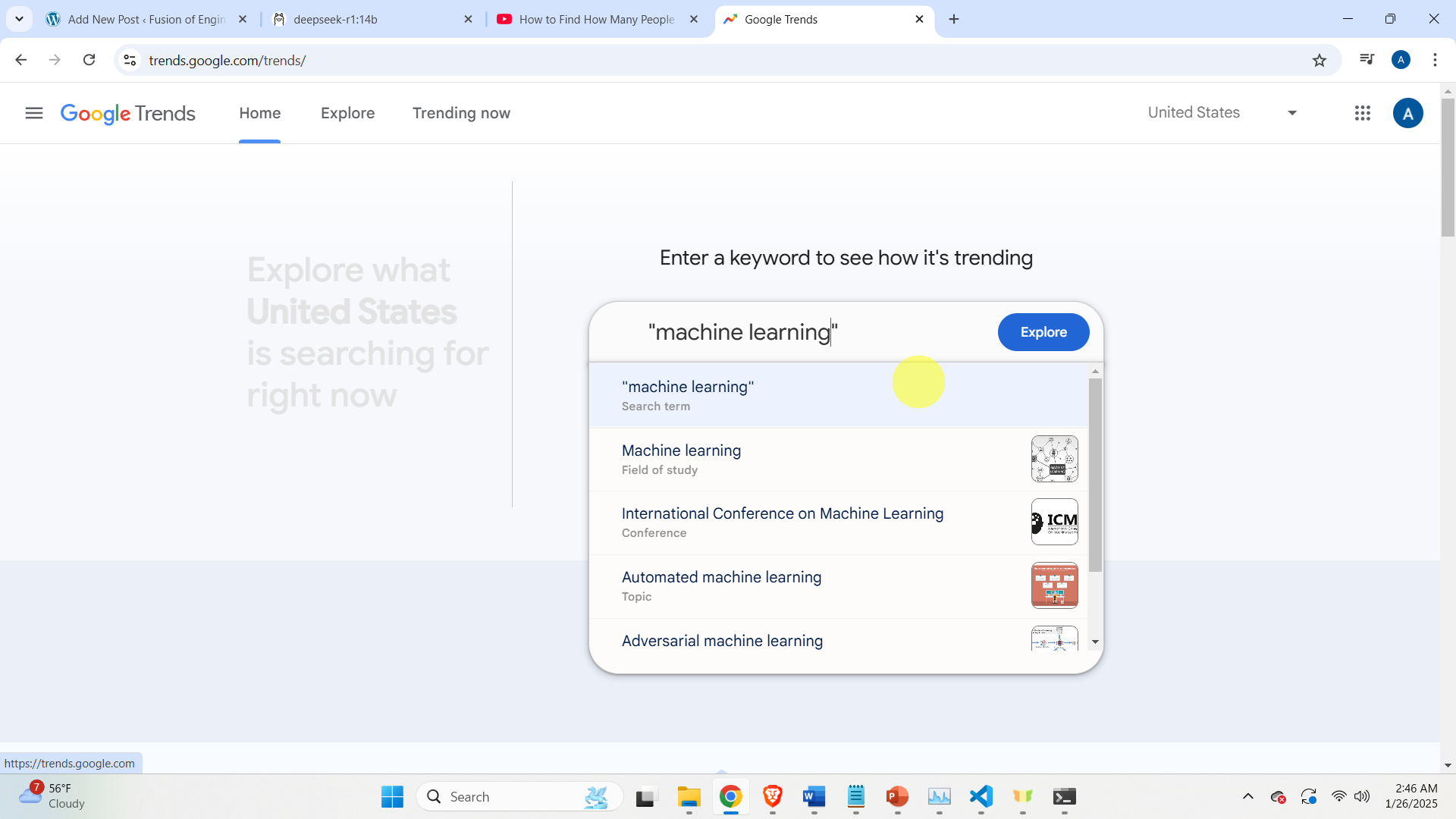This screenshot has width=1456, height=819.
Task: Open the clock showing 2:46 AM
Action: [x=1411, y=796]
